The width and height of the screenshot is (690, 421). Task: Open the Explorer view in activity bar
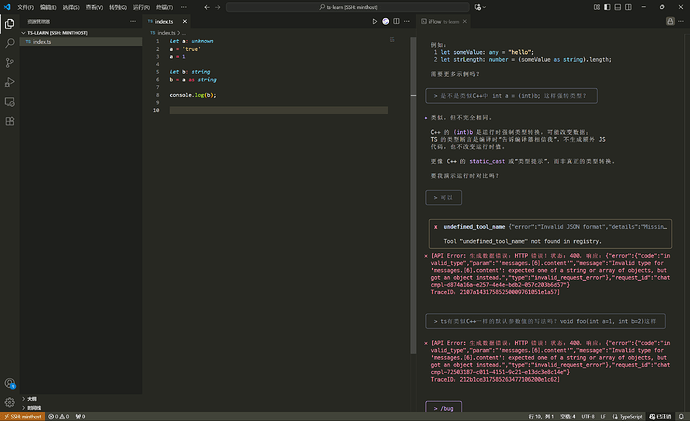tap(10, 25)
